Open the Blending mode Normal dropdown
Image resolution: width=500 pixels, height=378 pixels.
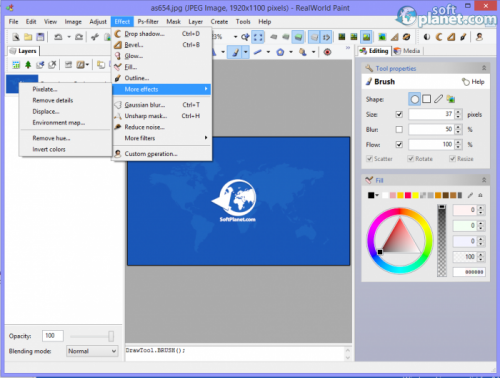pyautogui.click(x=92, y=351)
